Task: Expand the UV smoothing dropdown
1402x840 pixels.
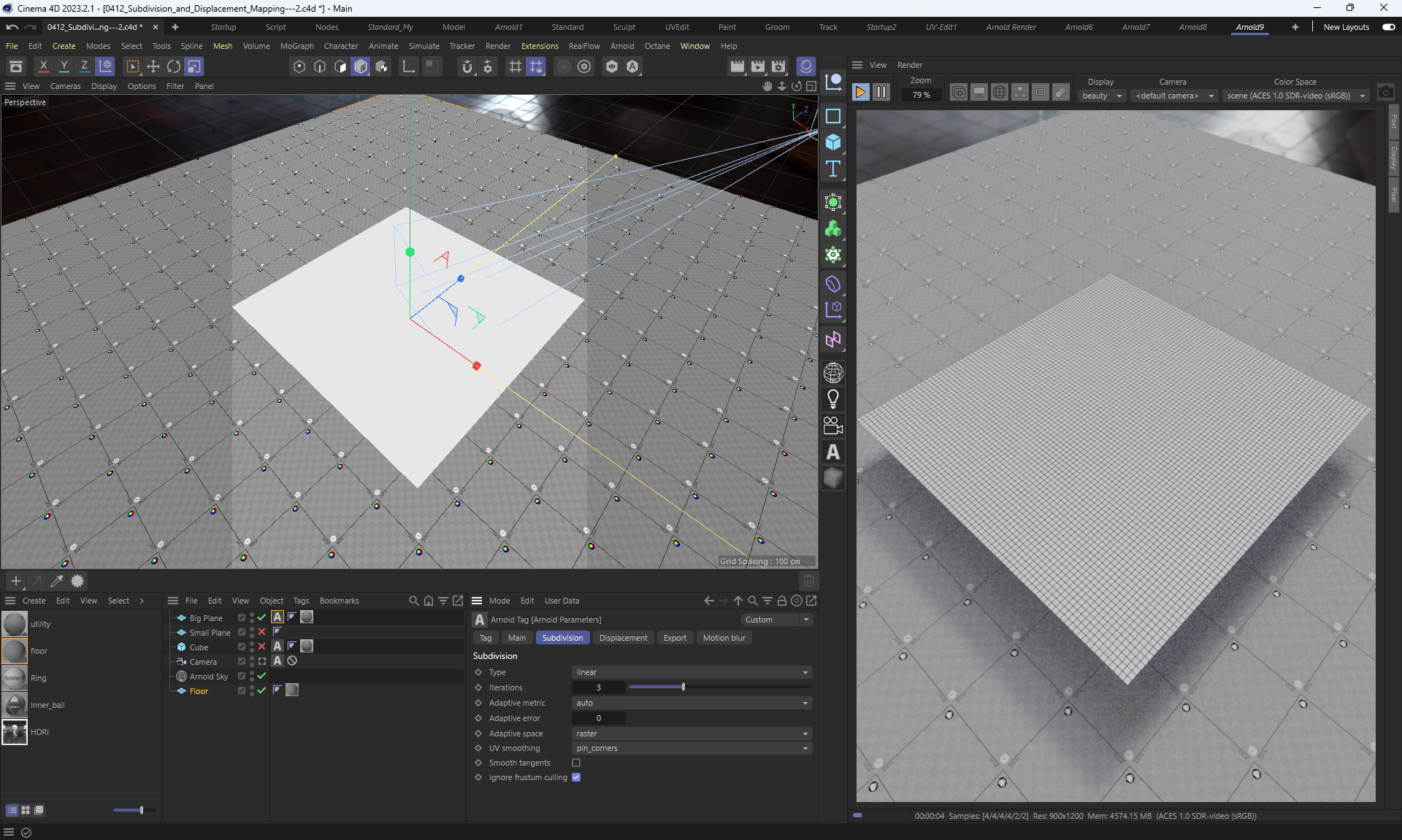Action: [692, 748]
